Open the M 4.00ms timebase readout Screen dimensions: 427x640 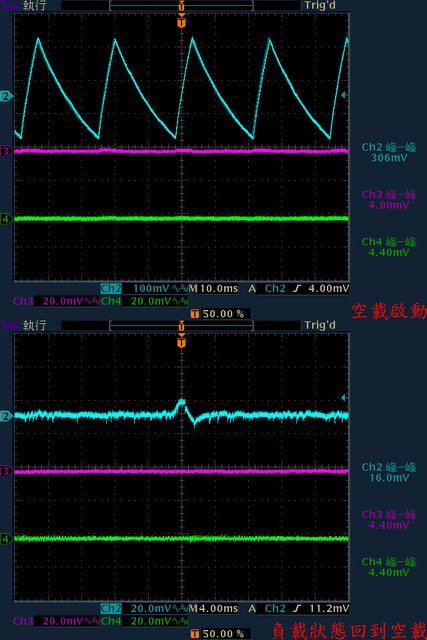[214, 609]
